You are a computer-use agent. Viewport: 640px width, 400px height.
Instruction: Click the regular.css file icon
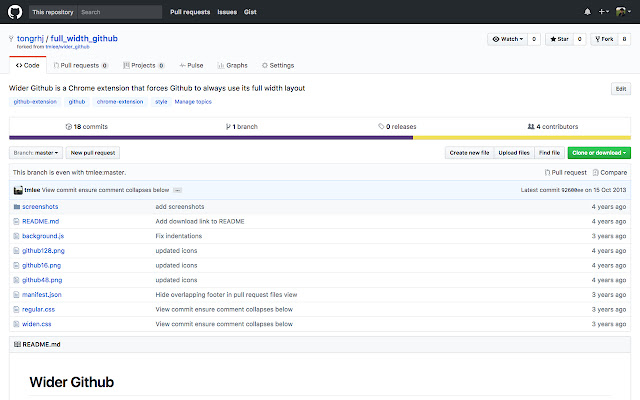pyautogui.click(x=16, y=309)
